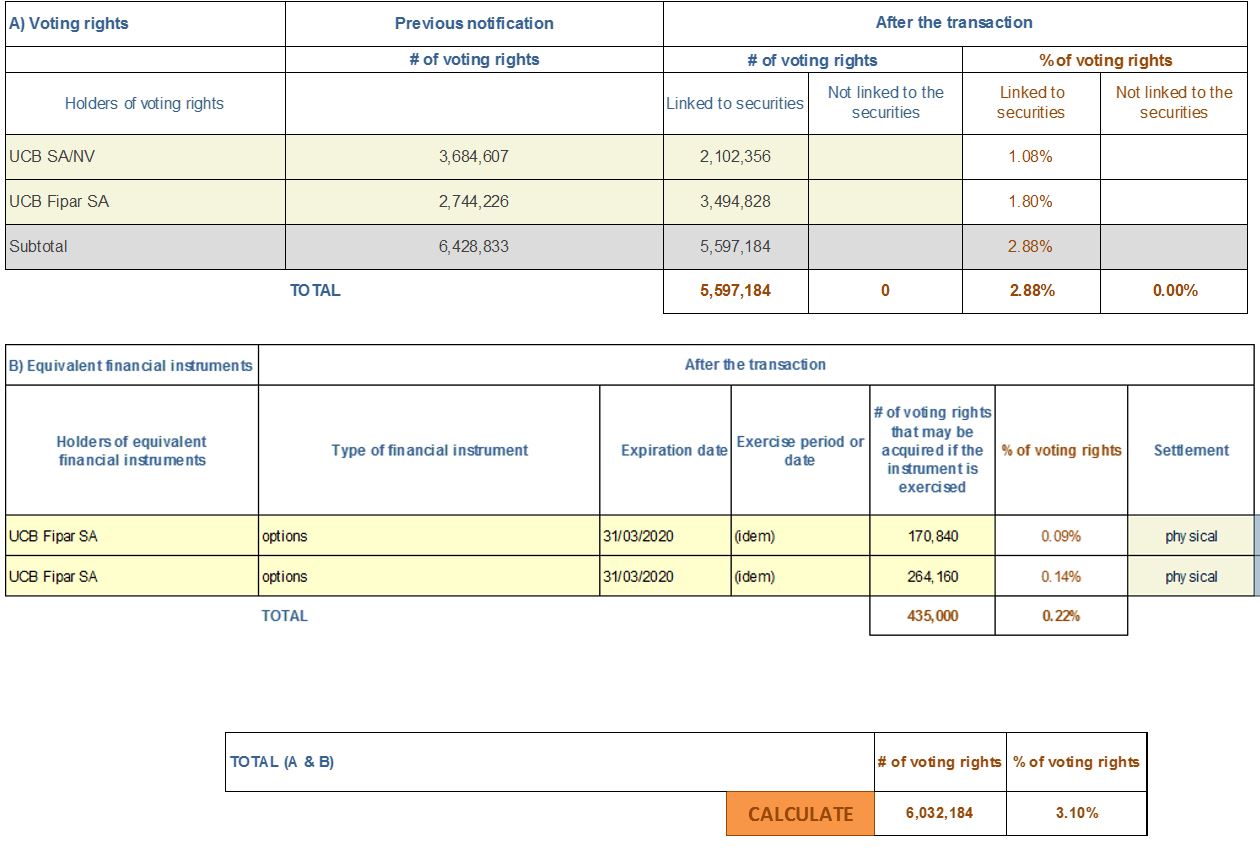The height and width of the screenshot is (867, 1260).
Task: Select "After the transaction" header in Voting rights table
Action: (954, 22)
